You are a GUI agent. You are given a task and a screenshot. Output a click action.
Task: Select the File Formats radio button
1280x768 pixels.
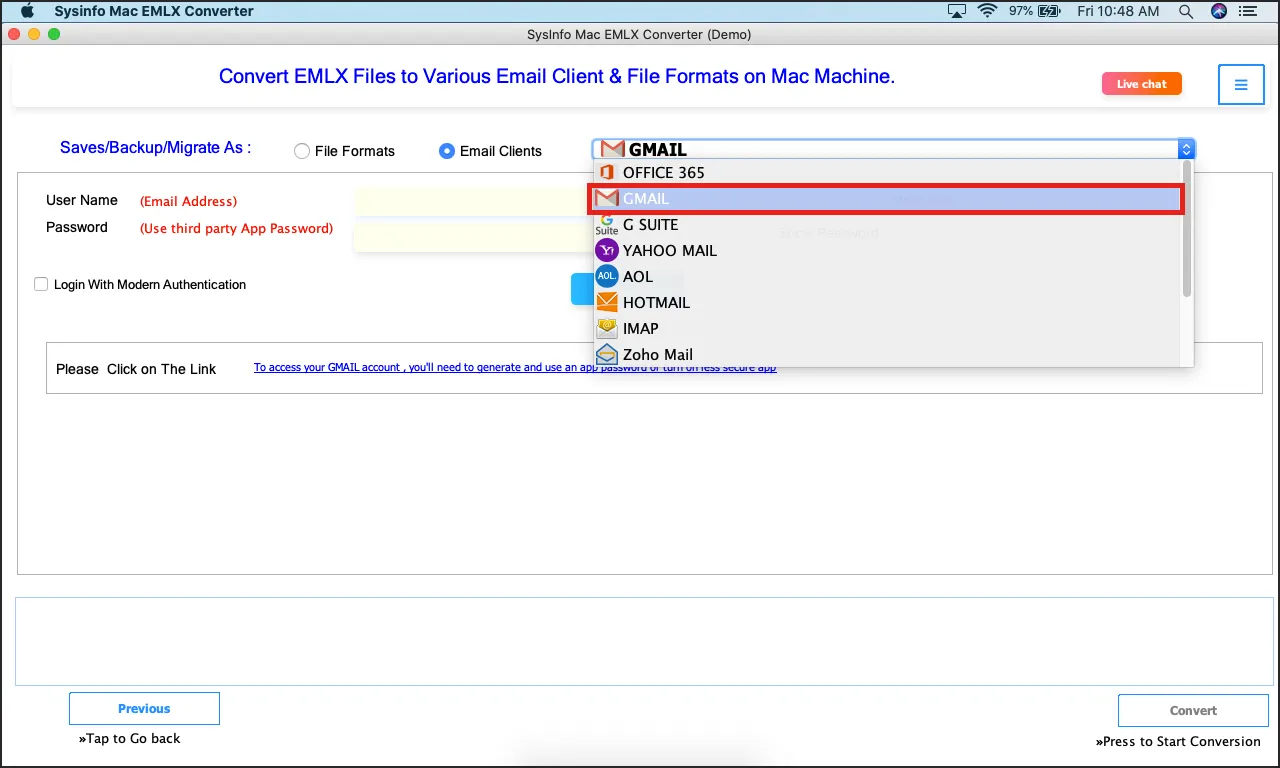click(302, 151)
